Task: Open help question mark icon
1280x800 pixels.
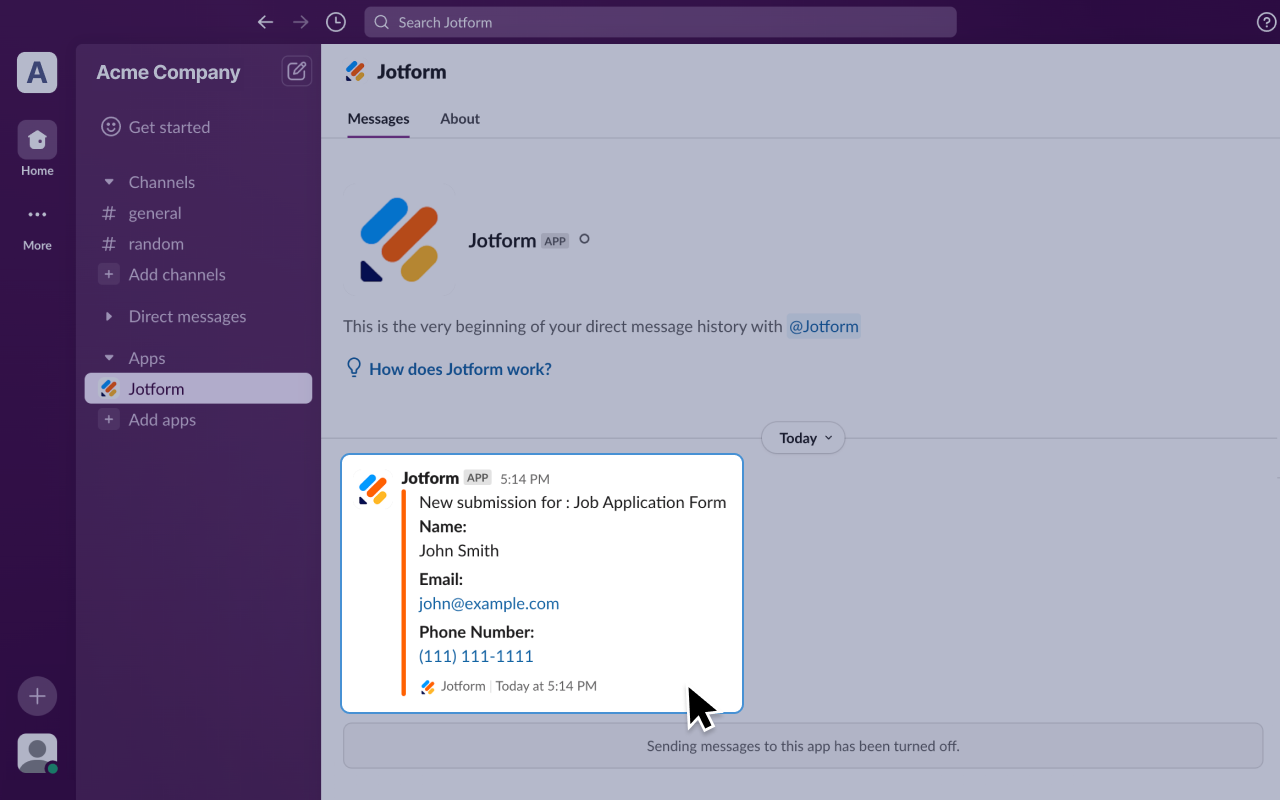Action: pyautogui.click(x=1266, y=22)
